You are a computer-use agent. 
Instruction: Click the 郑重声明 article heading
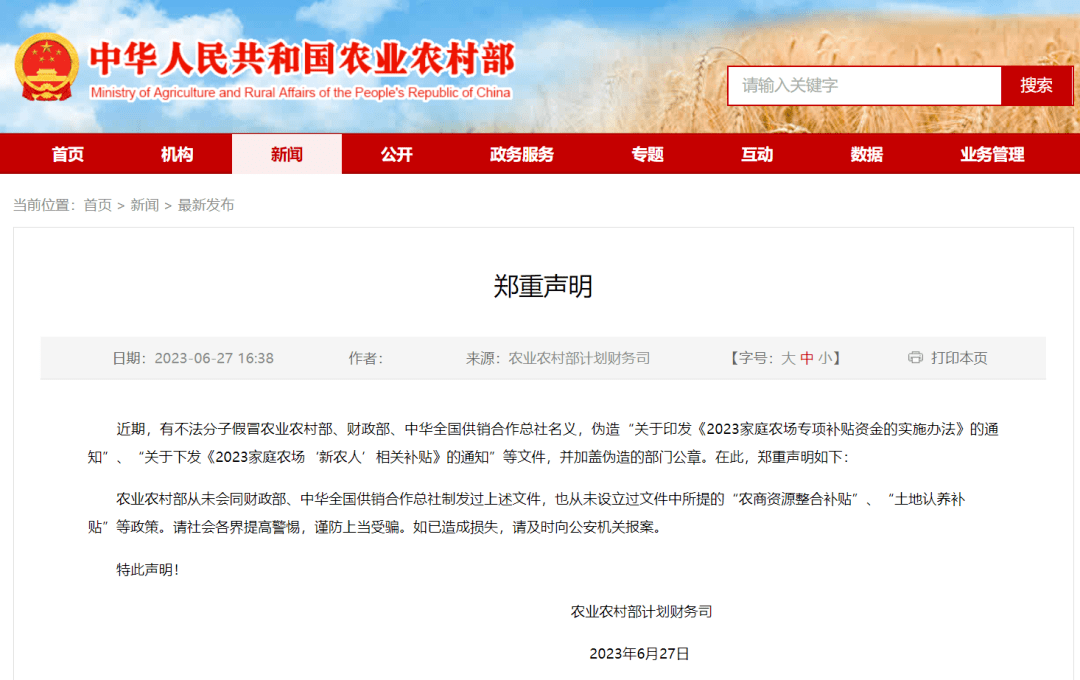(x=543, y=286)
